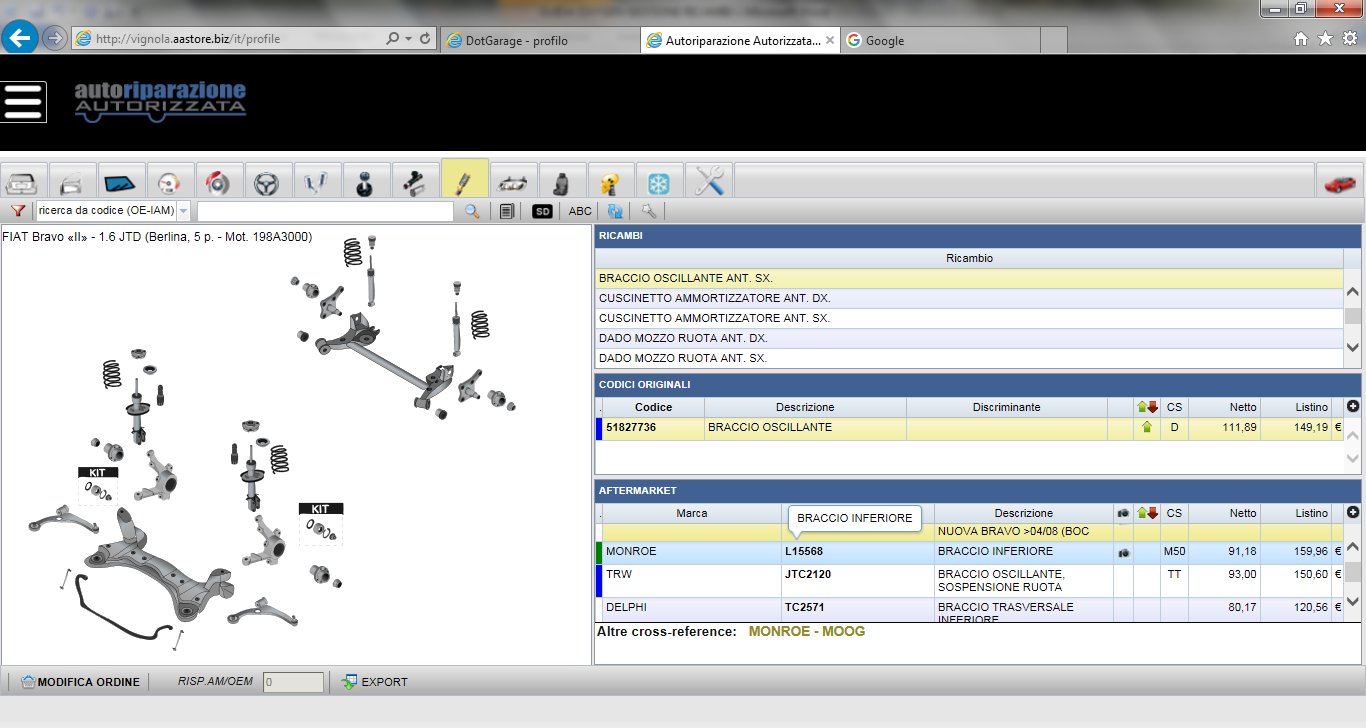
Task: Click the browser address bar dropdown arrow
Action: (x=408, y=39)
